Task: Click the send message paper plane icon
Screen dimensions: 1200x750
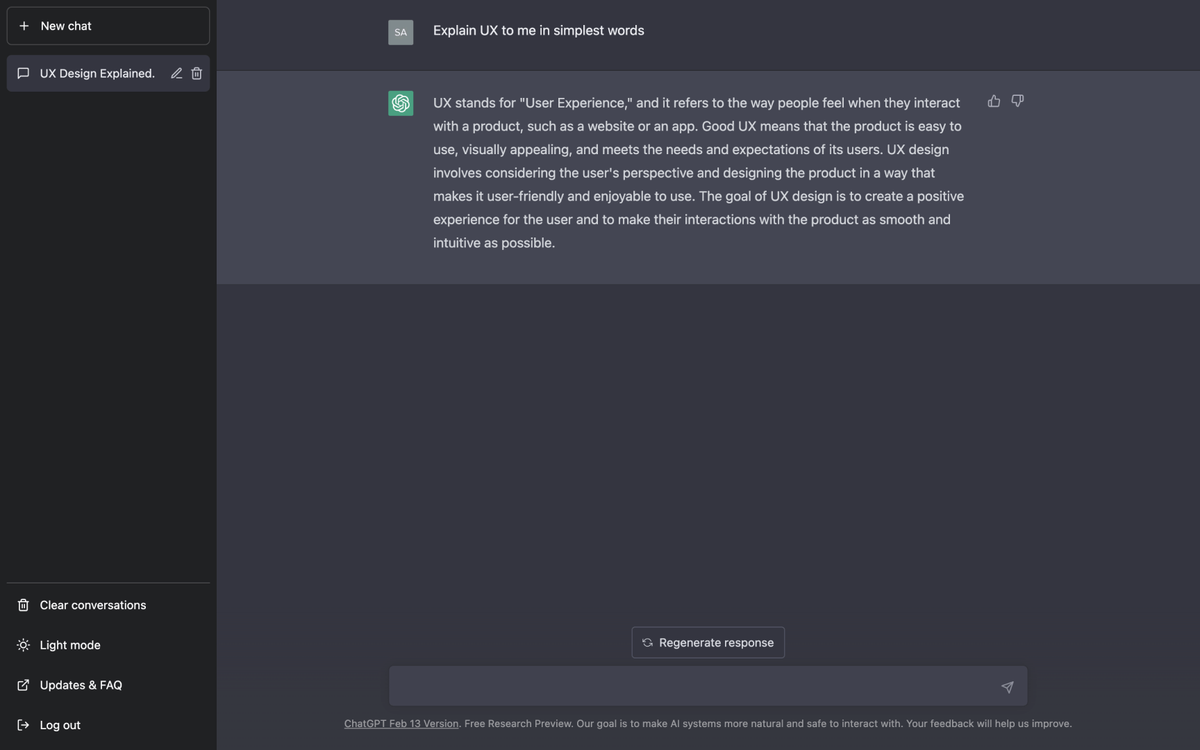Action: pos(1007,687)
